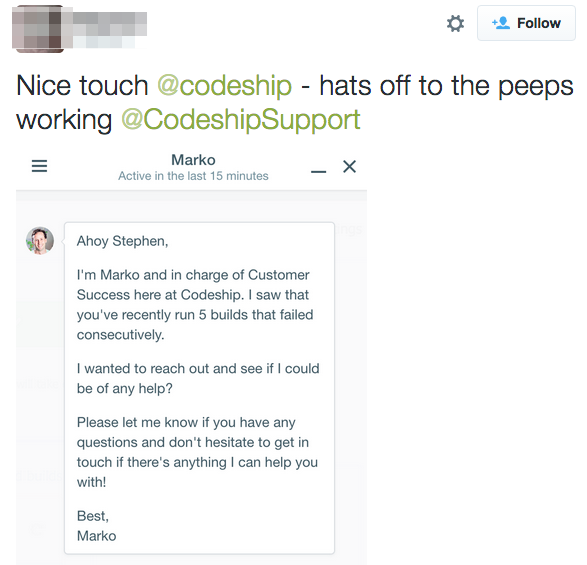The height and width of the screenshot is (565, 587).
Task: Open the tweet author's blurred avatar
Action: [x=38, y=29]
